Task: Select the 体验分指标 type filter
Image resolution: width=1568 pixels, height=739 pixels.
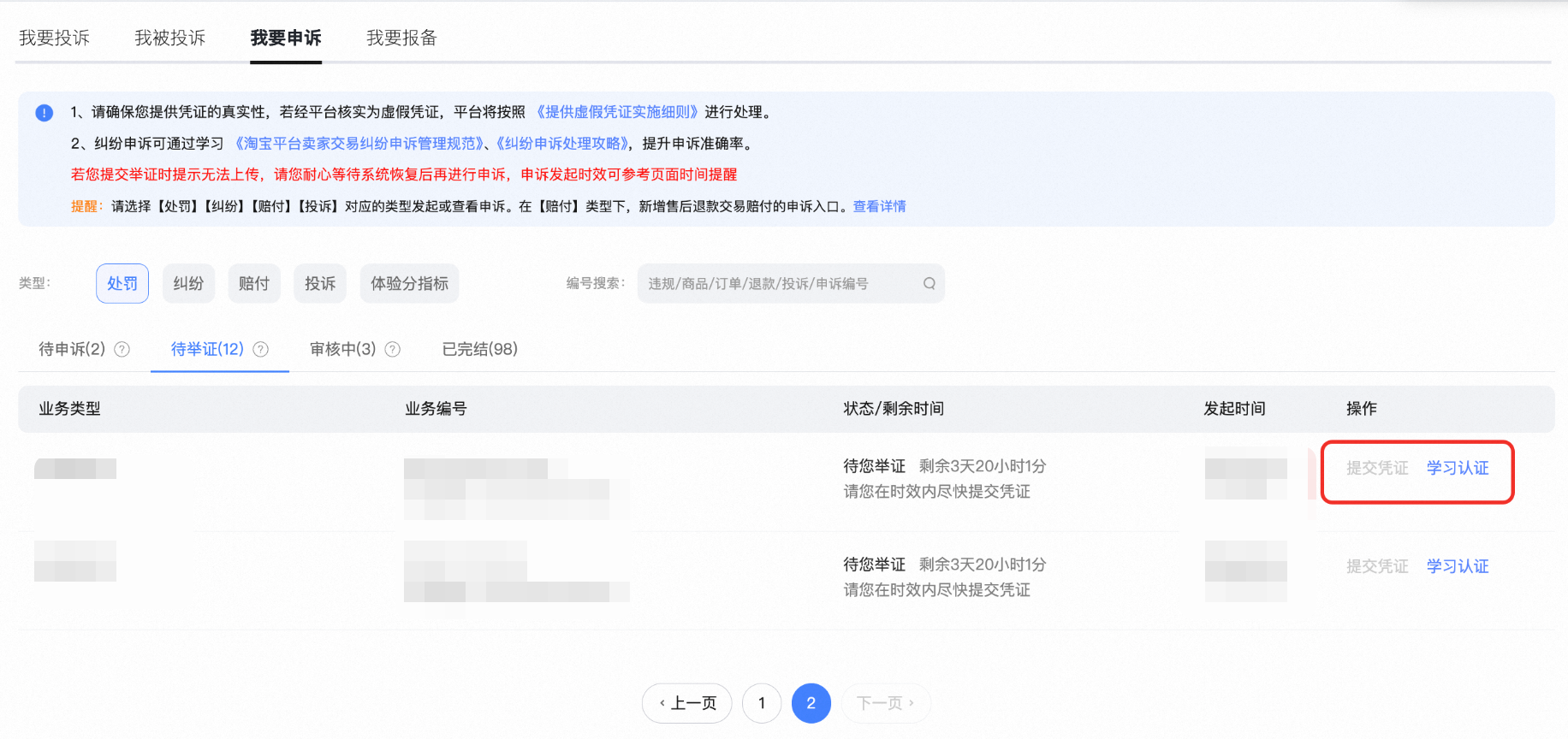Action: click(409, 283)
